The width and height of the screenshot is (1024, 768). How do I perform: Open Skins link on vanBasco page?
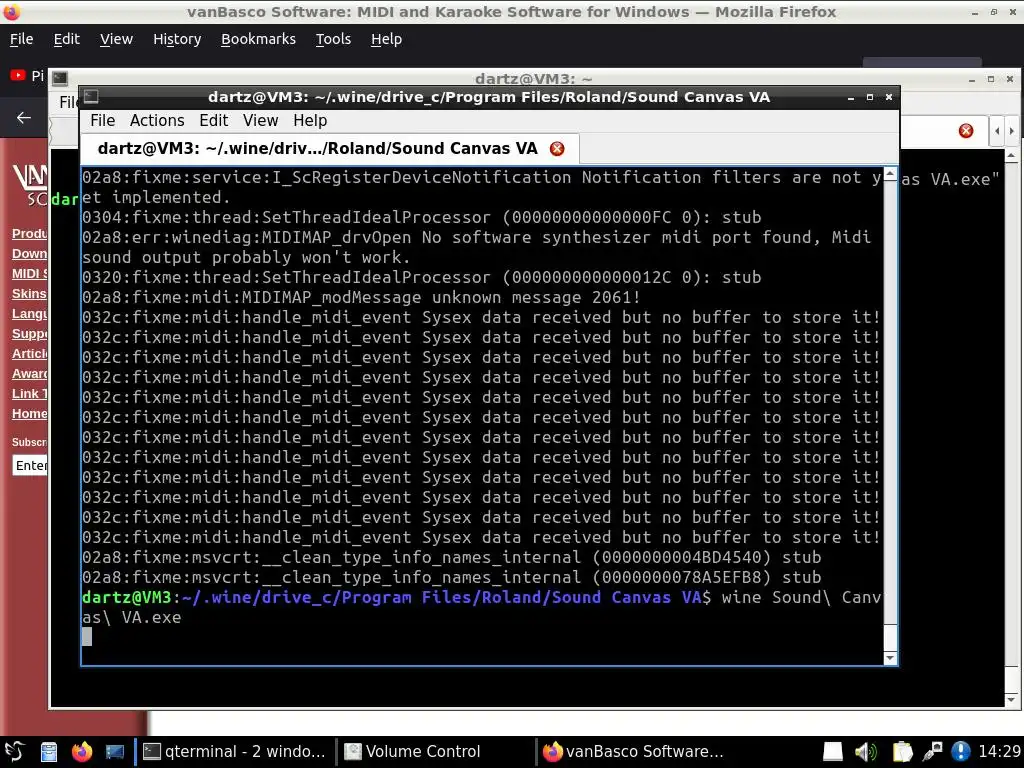point(29,294)
